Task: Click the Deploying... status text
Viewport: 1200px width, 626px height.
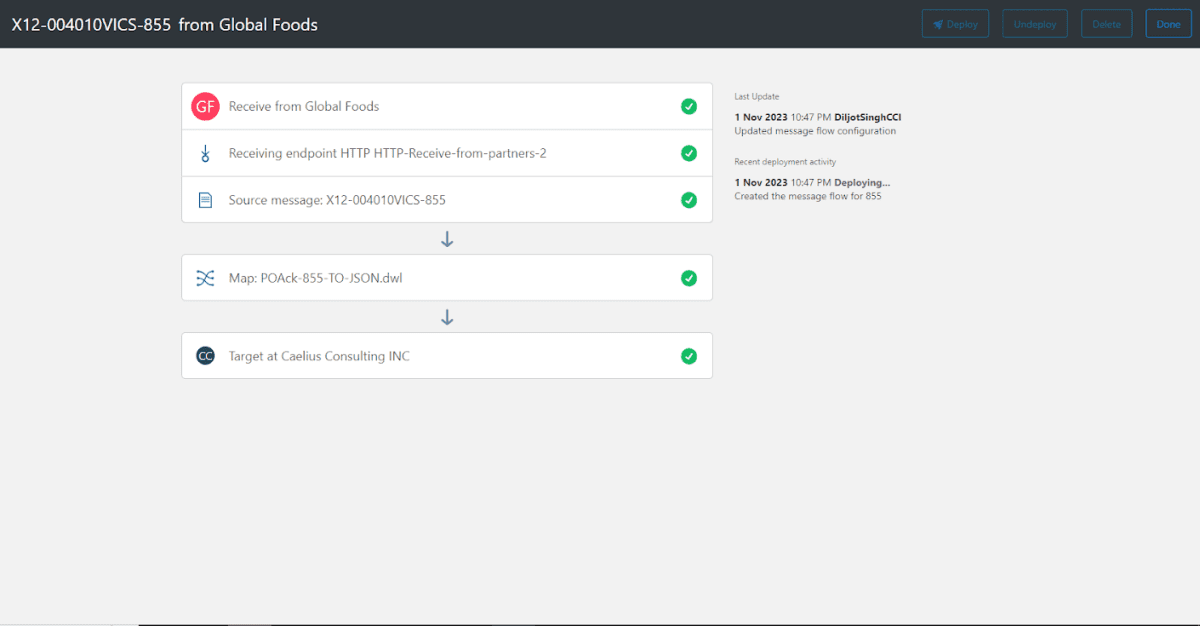Action: [x=862, y=183]
